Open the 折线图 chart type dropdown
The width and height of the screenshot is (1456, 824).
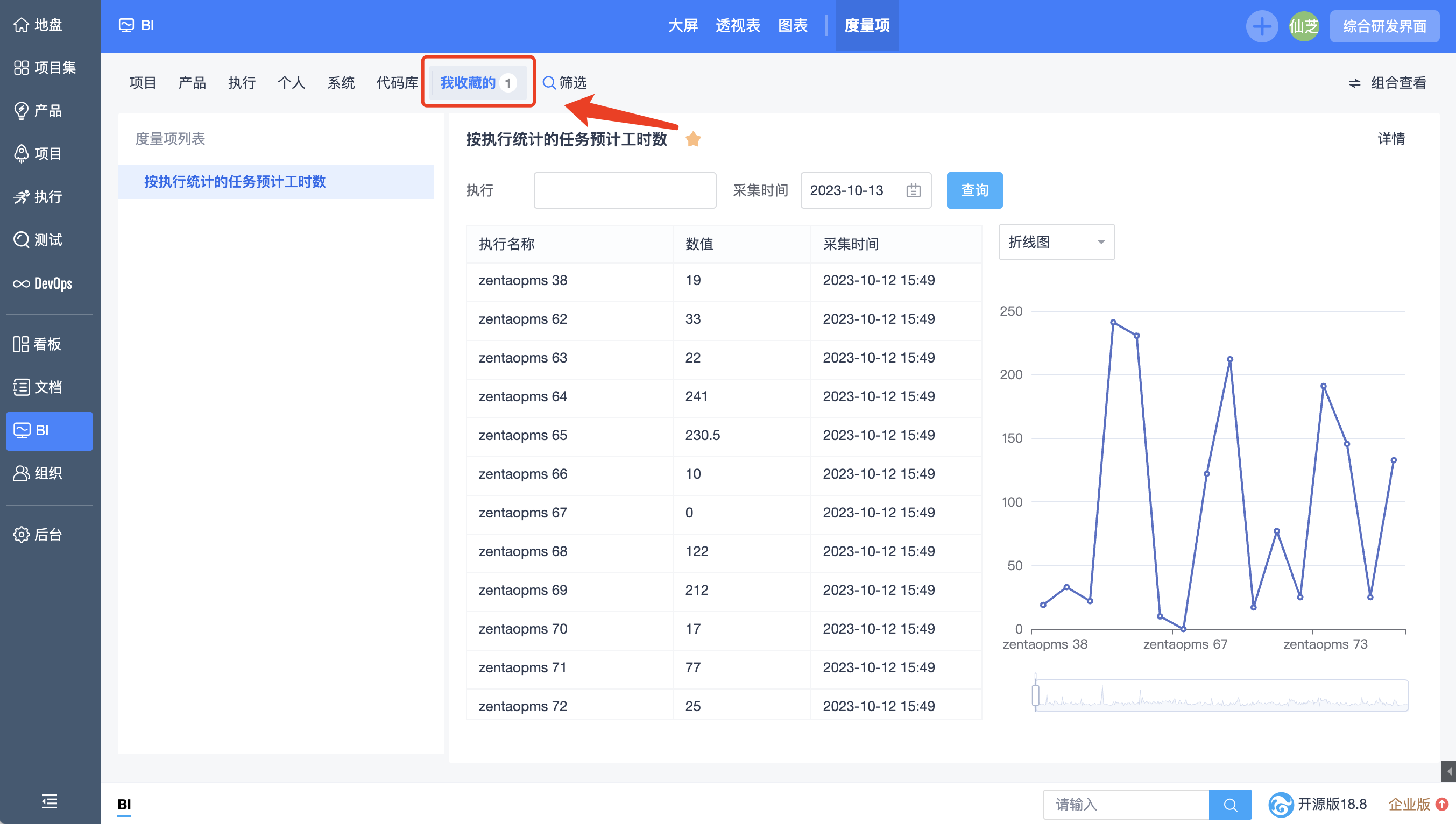coord(1056,241)
